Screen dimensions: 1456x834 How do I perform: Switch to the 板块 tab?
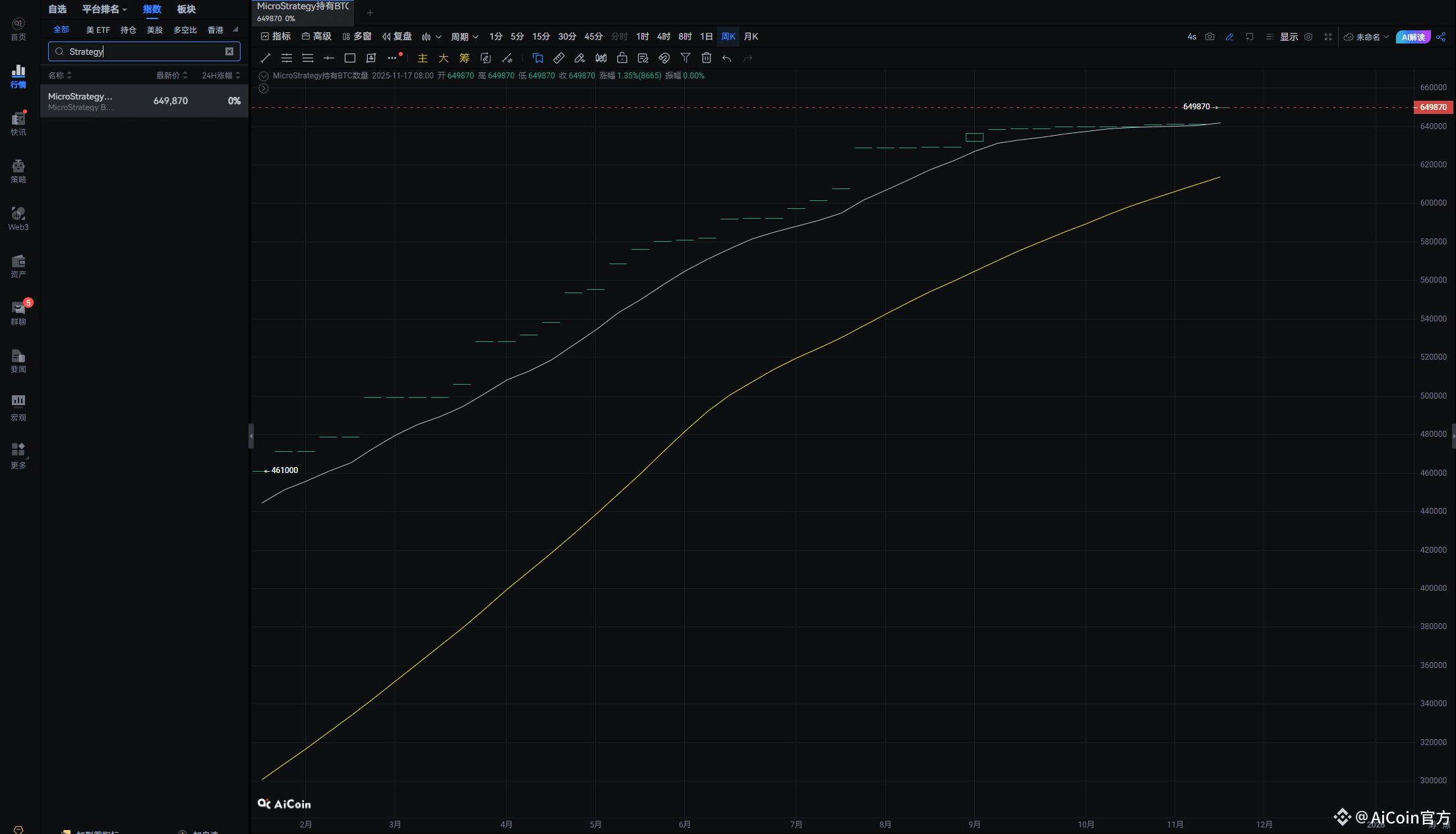pos(187,9)
